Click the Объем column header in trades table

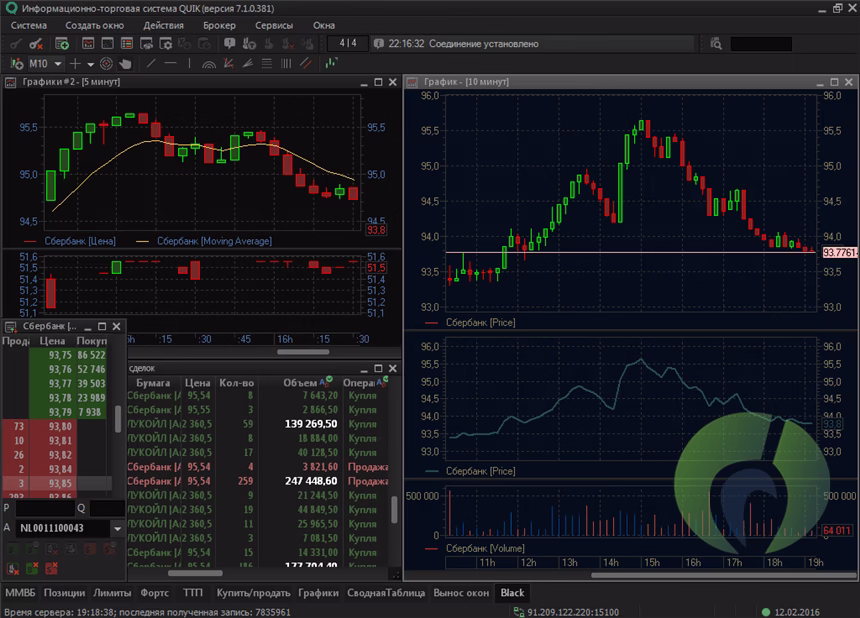[300, 383]
